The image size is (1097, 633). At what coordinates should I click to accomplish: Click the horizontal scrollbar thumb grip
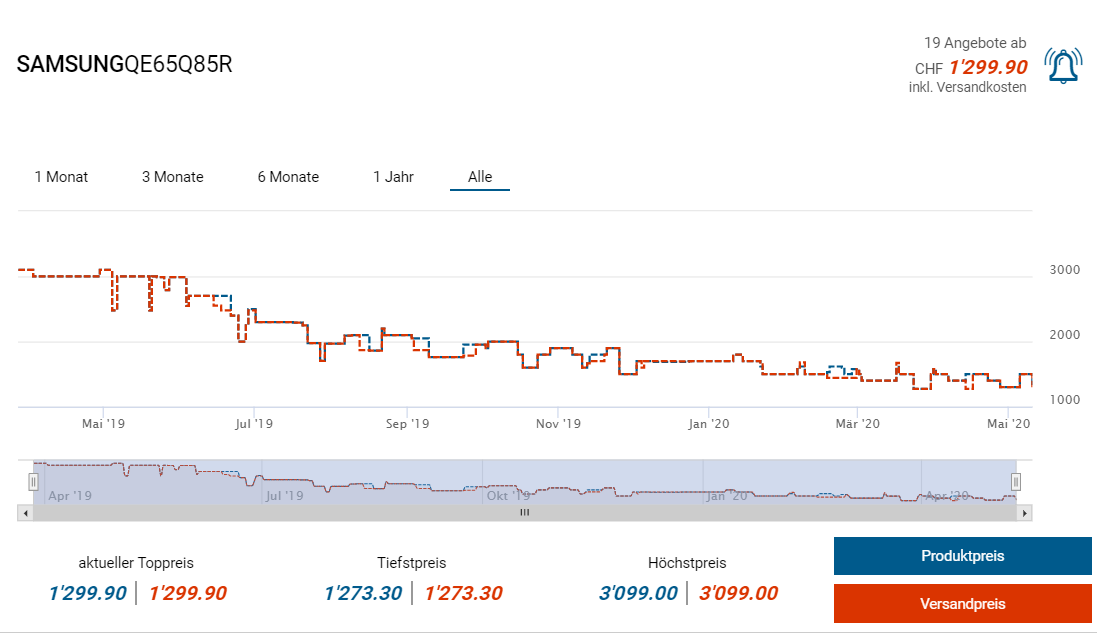pyautogui.click(x=524, y=513)
